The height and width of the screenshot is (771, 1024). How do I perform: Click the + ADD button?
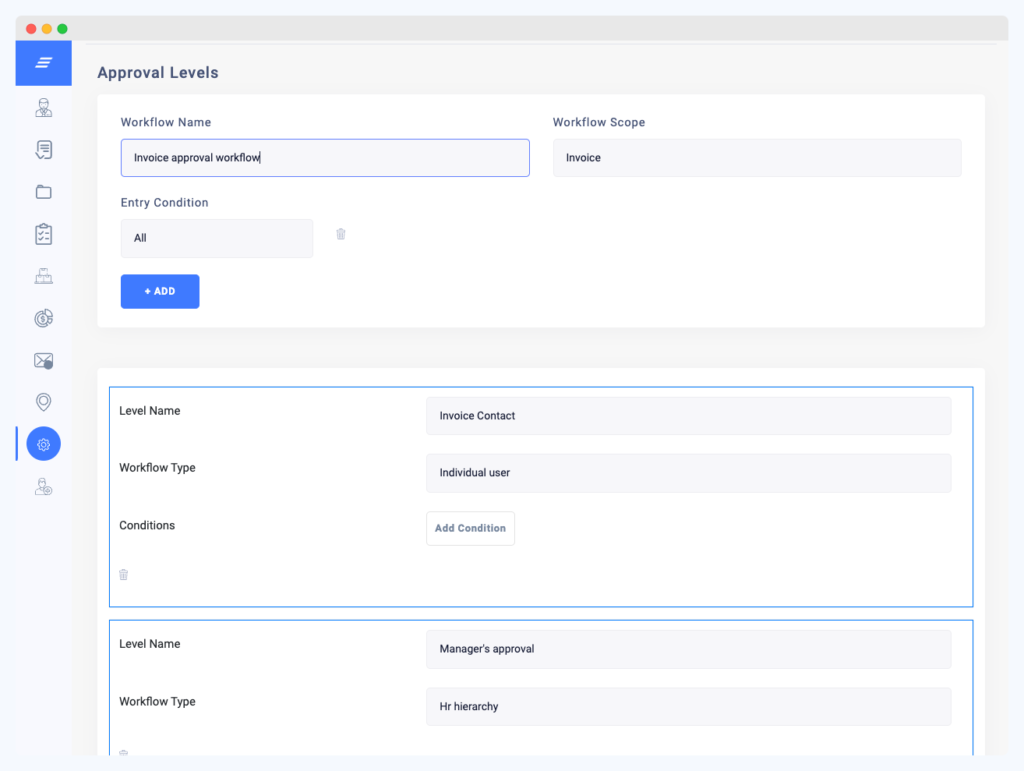click(x=159, y=291)
